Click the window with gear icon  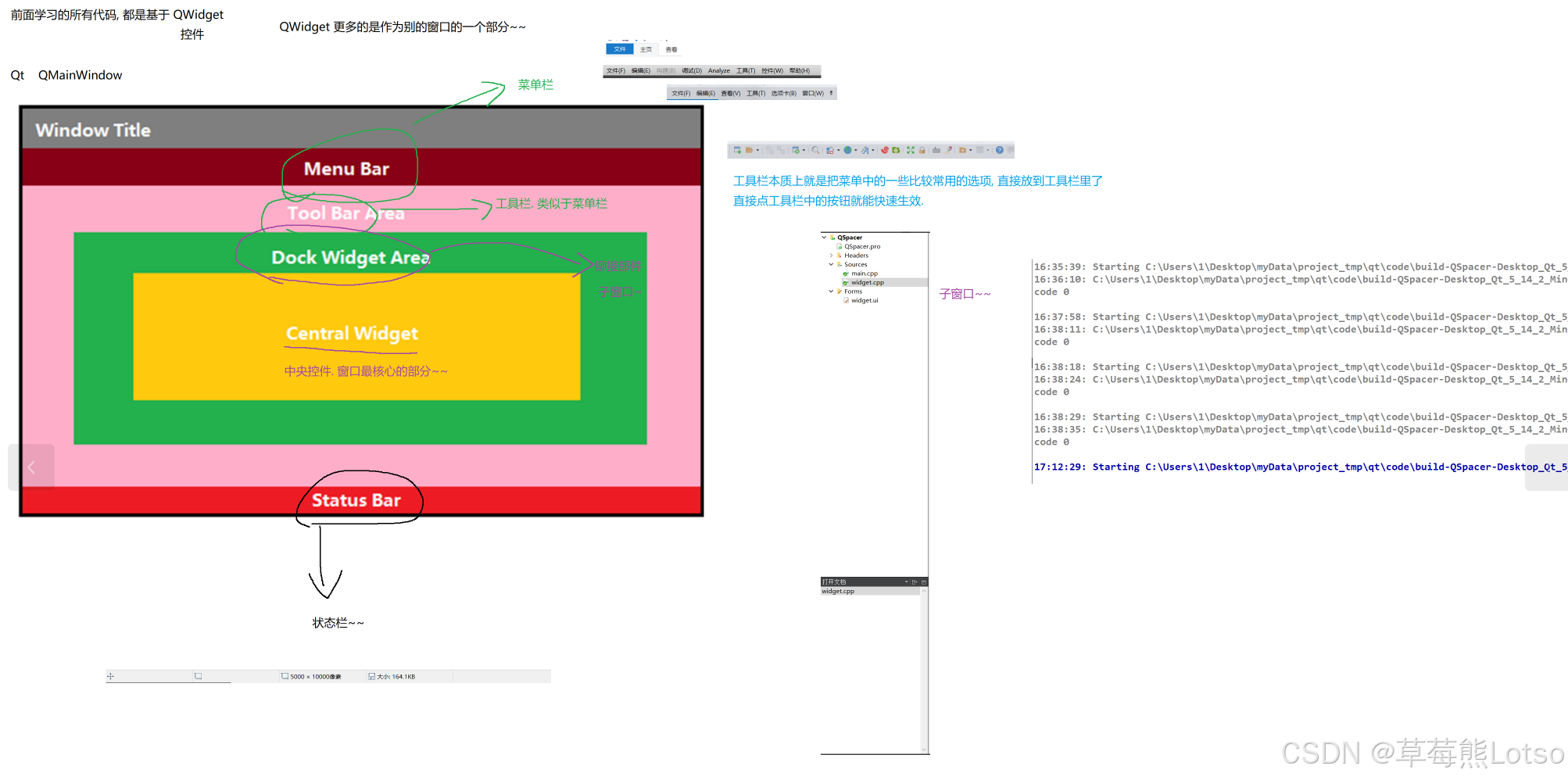click(x=796, y=150)
